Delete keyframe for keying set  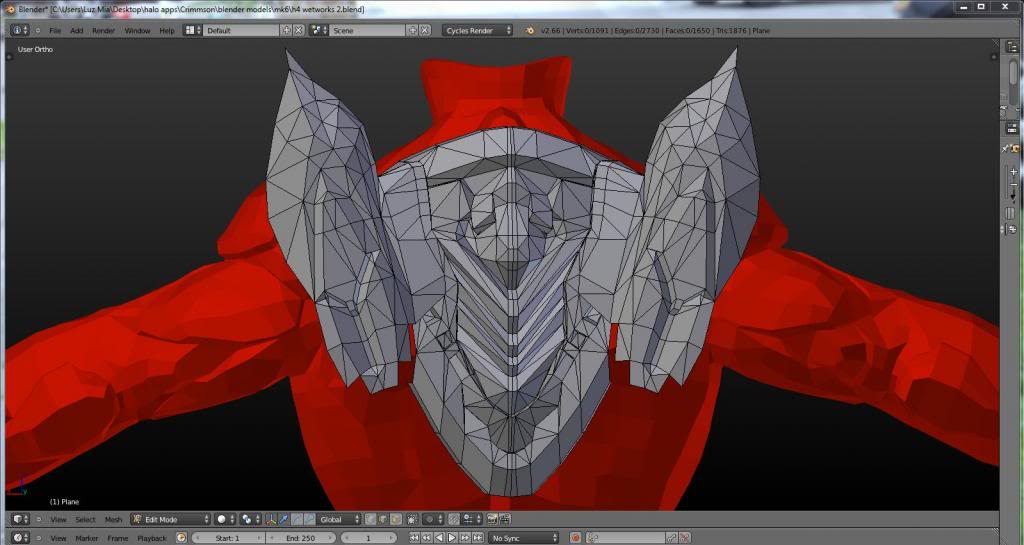tap(684, 538)
